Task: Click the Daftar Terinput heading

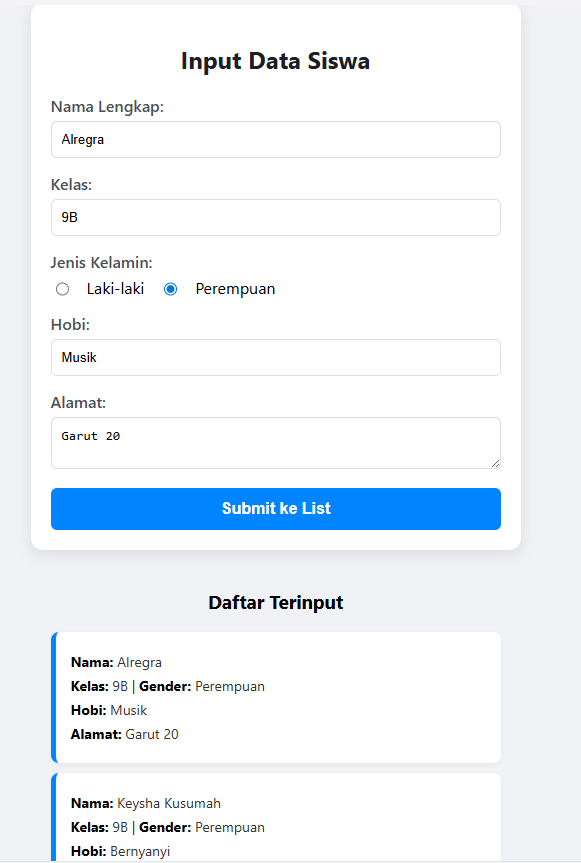Action: coord(276,603)
